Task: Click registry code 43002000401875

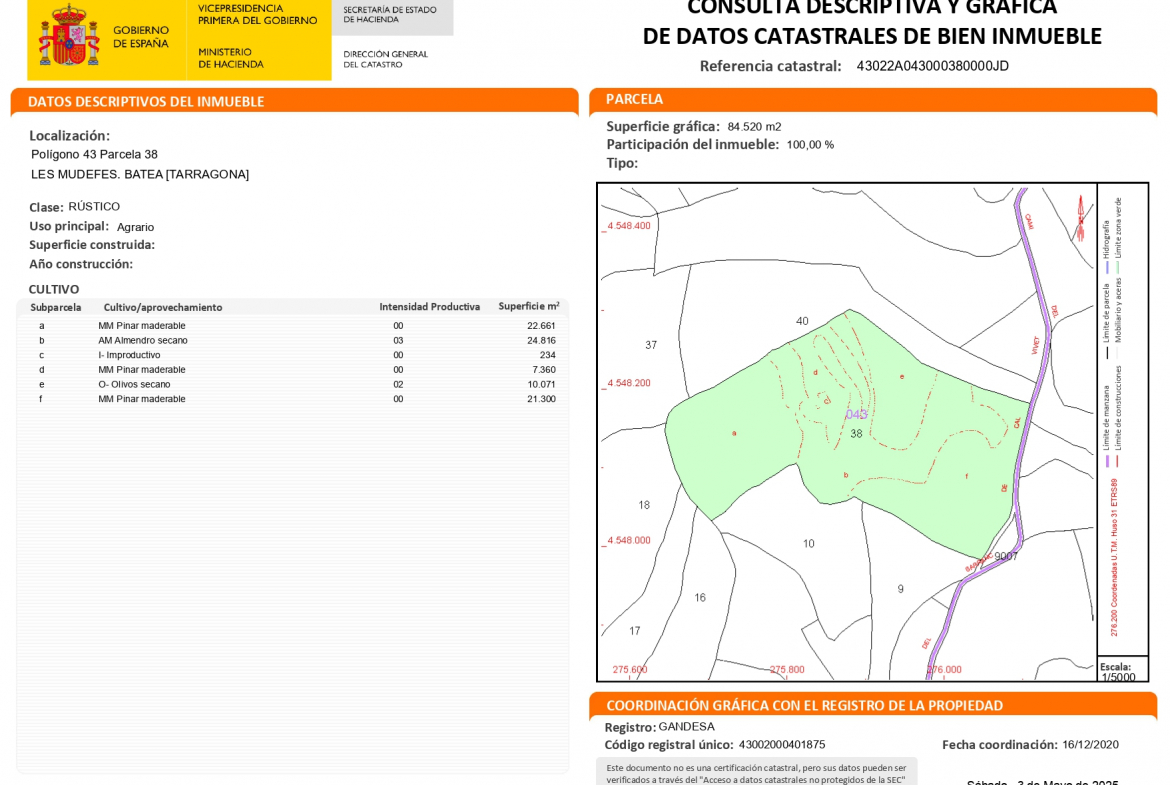Action: (782, 745)
